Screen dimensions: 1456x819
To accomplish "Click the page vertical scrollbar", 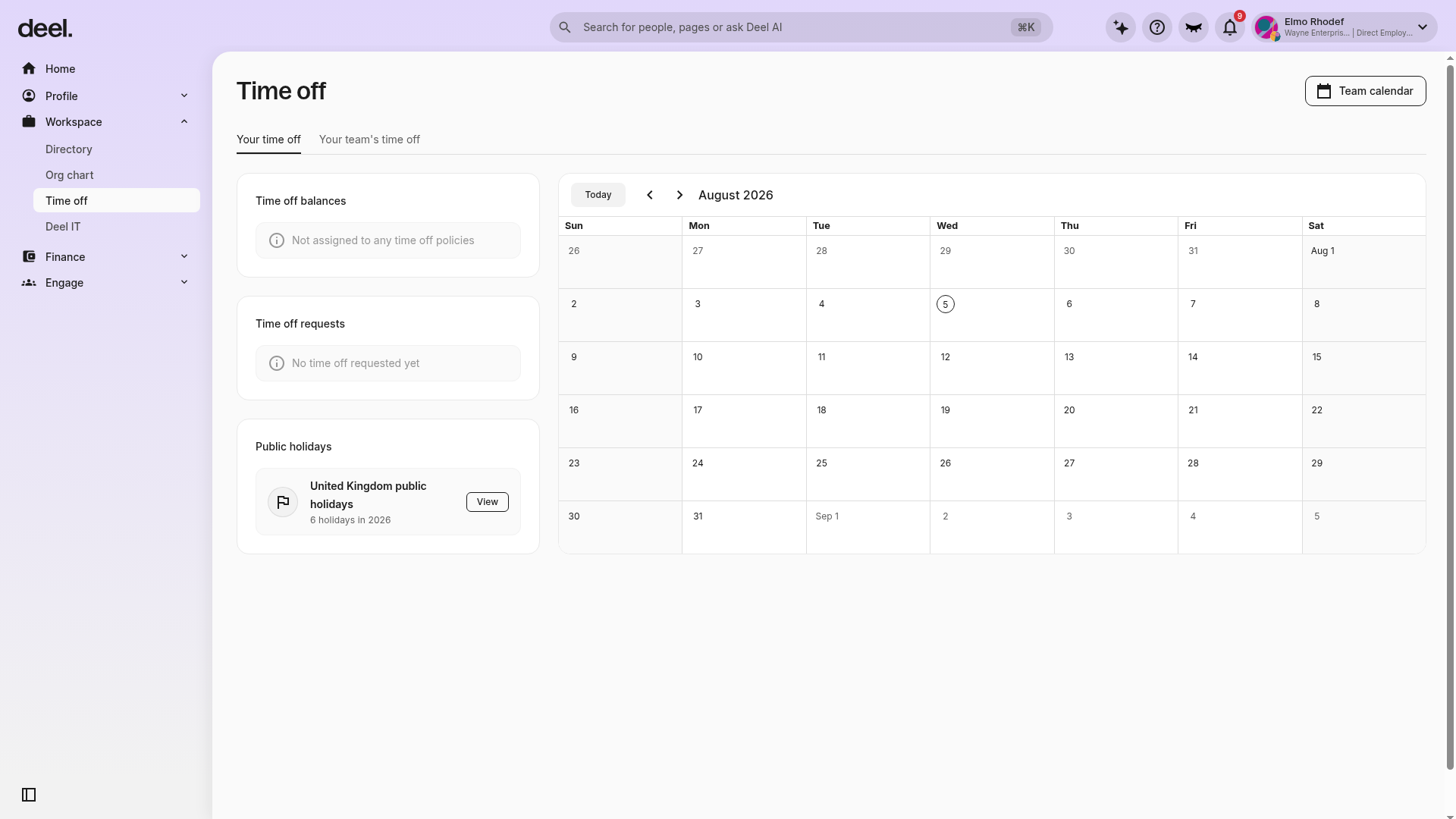I will click(x=1451, y=417).
